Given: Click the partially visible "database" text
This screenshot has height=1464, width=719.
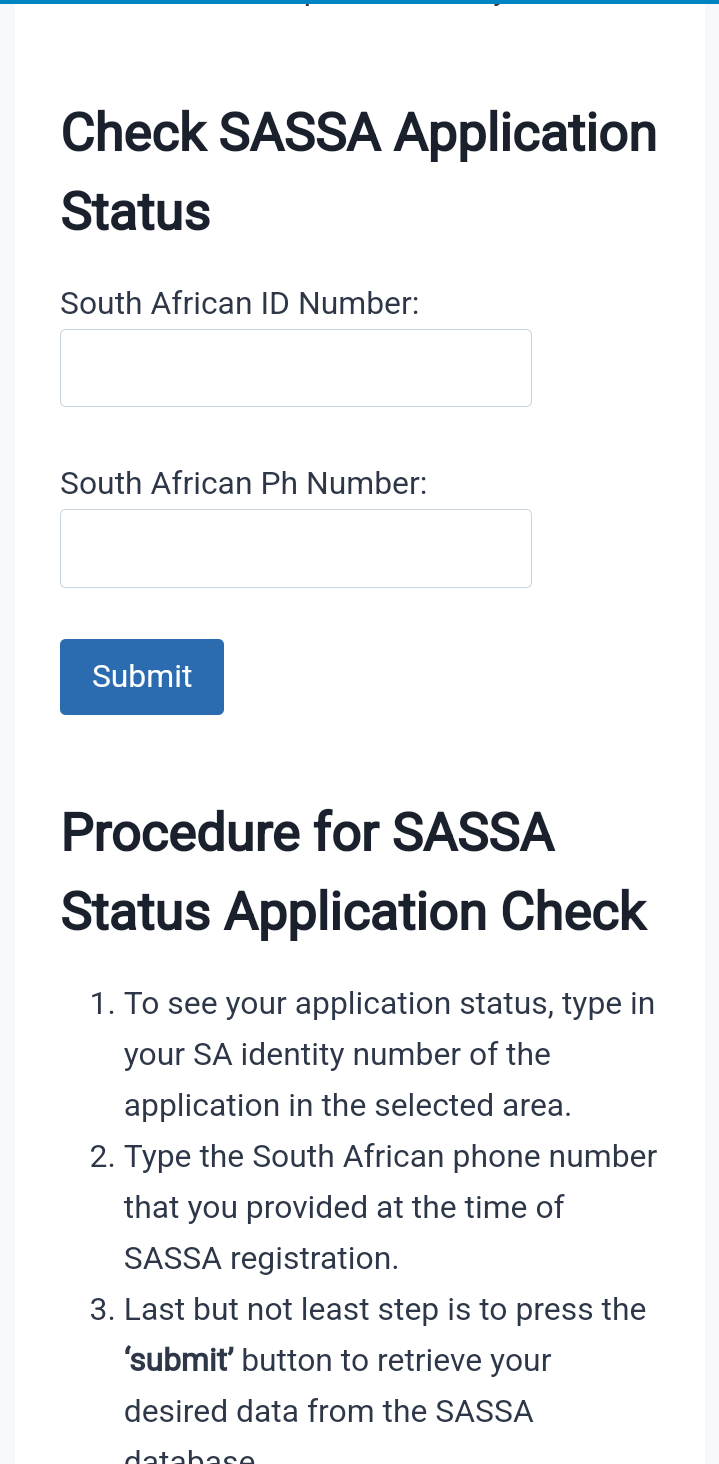Looking at the screenshot, I should 189,1458.
